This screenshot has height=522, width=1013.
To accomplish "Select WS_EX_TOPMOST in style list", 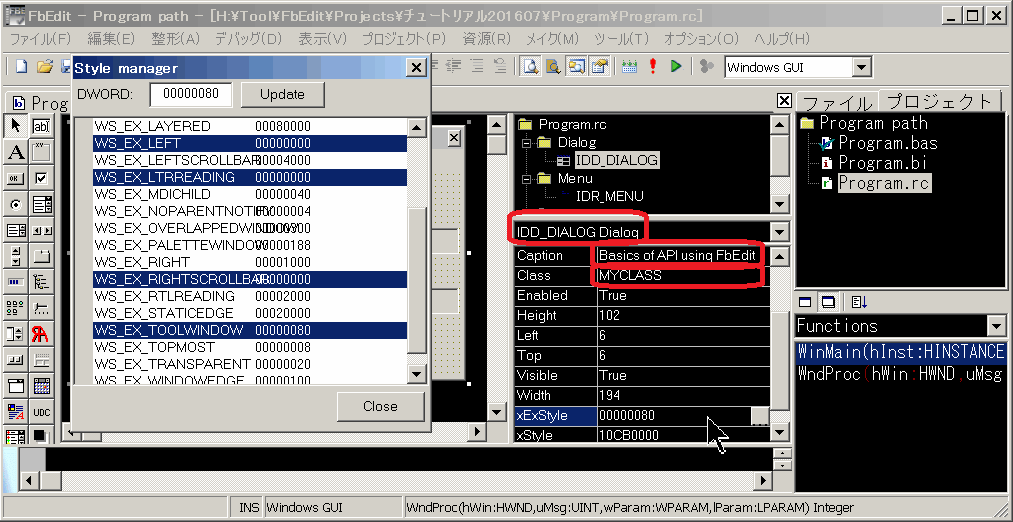I will (x=249, y=347).
